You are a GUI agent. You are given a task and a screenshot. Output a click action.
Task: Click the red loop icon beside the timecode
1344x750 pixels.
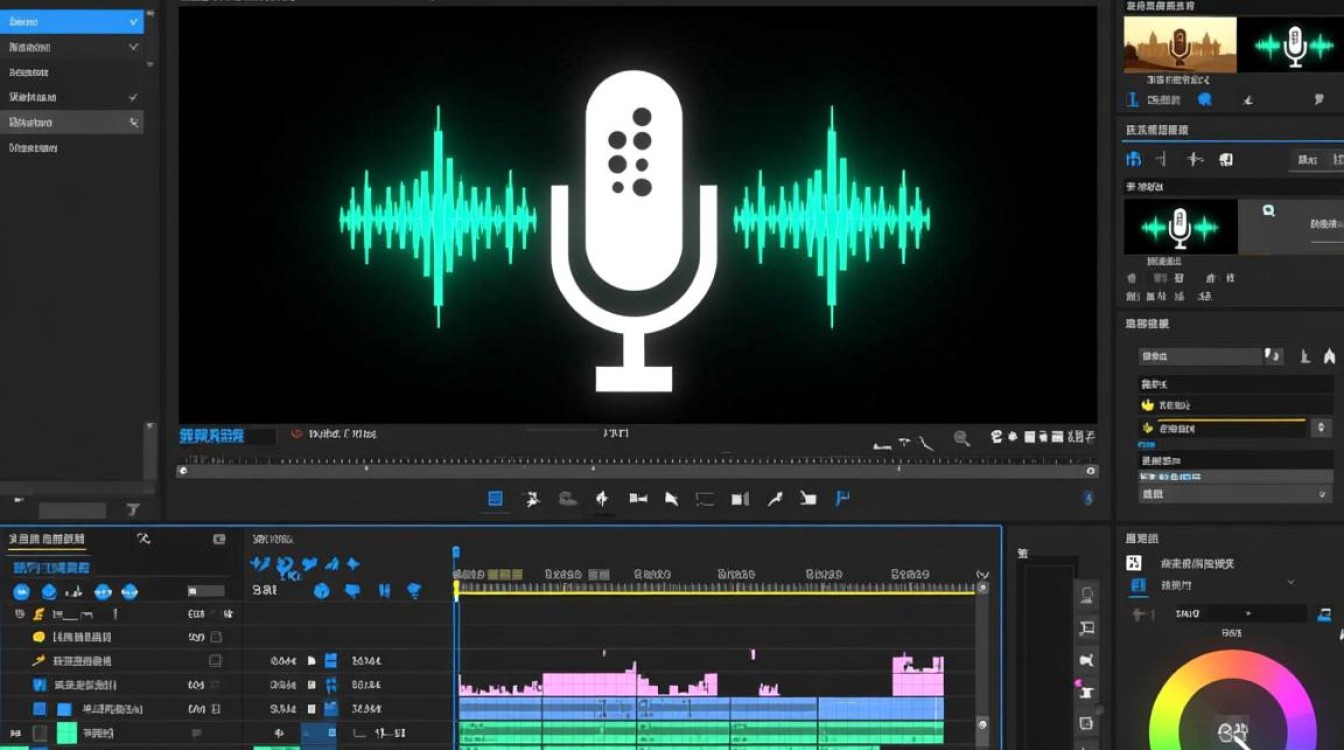[x=297, y=434]
